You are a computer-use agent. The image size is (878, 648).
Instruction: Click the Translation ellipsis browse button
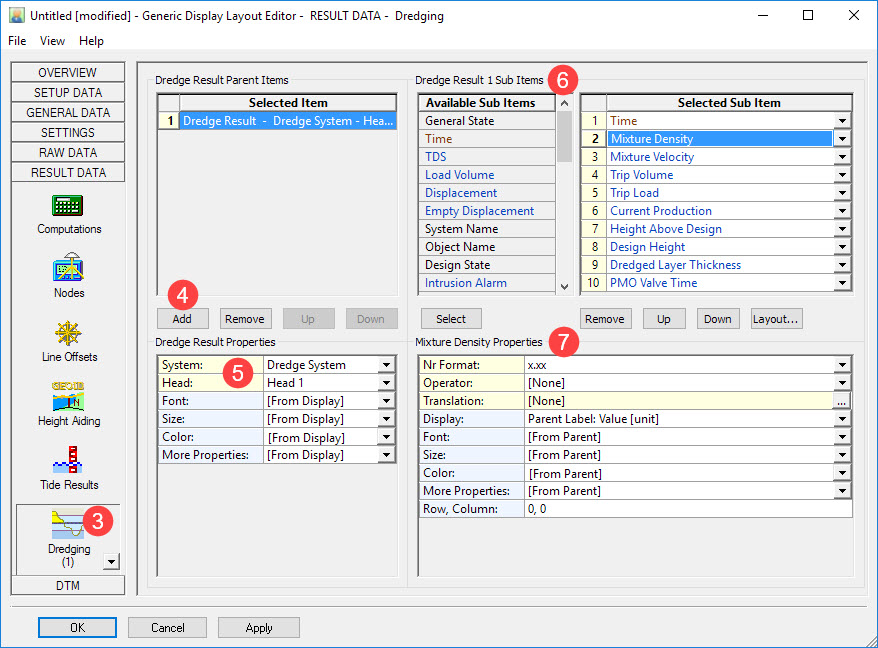coord(842,401)
